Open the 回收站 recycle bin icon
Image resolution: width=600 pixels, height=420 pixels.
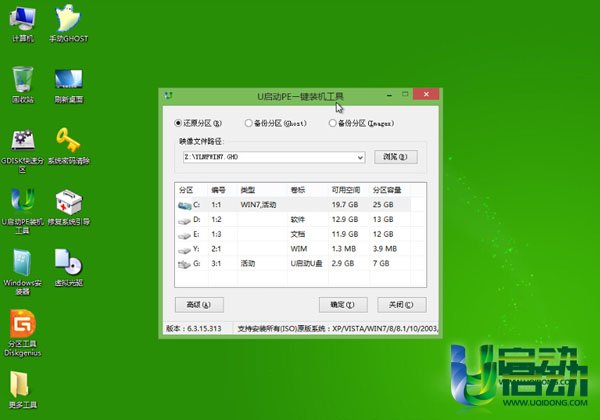coord(23,84)
